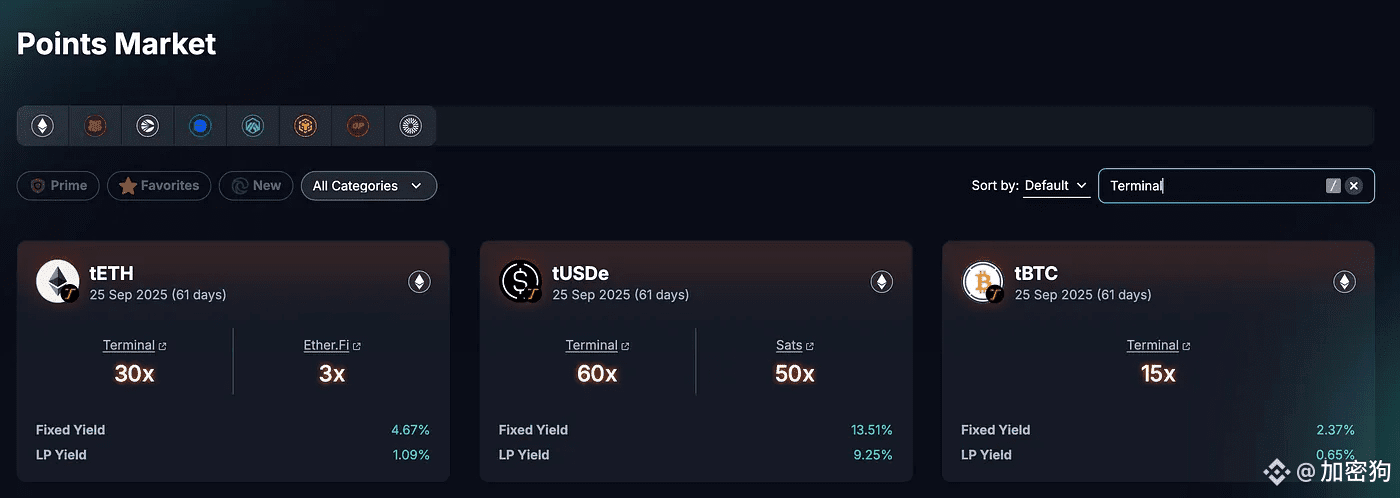Image resolution: width=1400 pixels, height=498 pixels.
Task: Open the Ether.Fi external link
Action: 332,345
